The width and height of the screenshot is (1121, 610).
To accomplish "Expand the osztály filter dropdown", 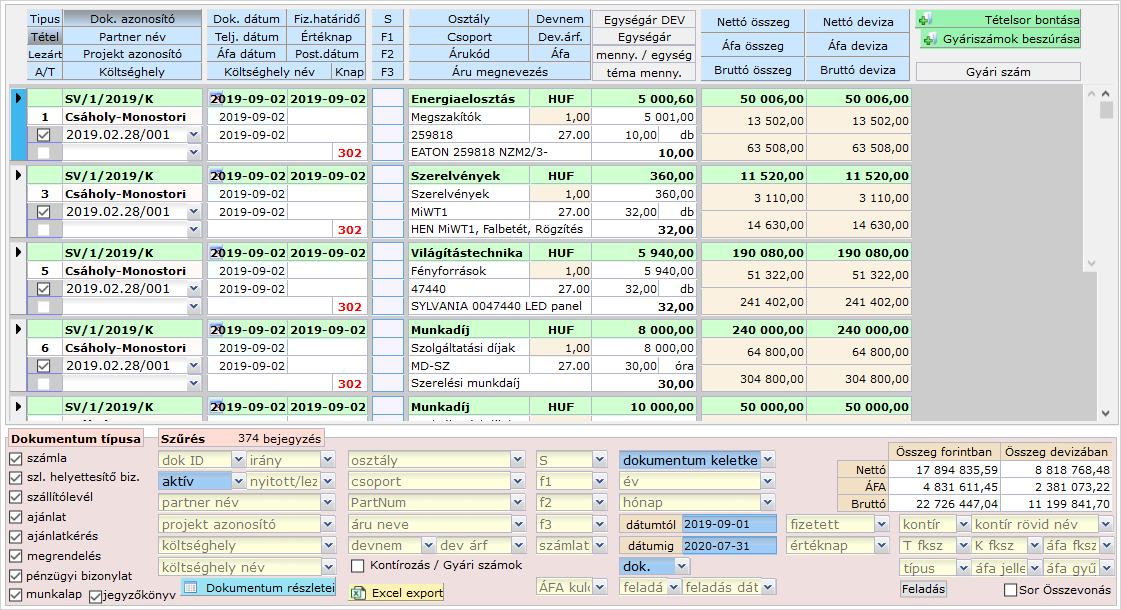I will (x=517, y=461).
